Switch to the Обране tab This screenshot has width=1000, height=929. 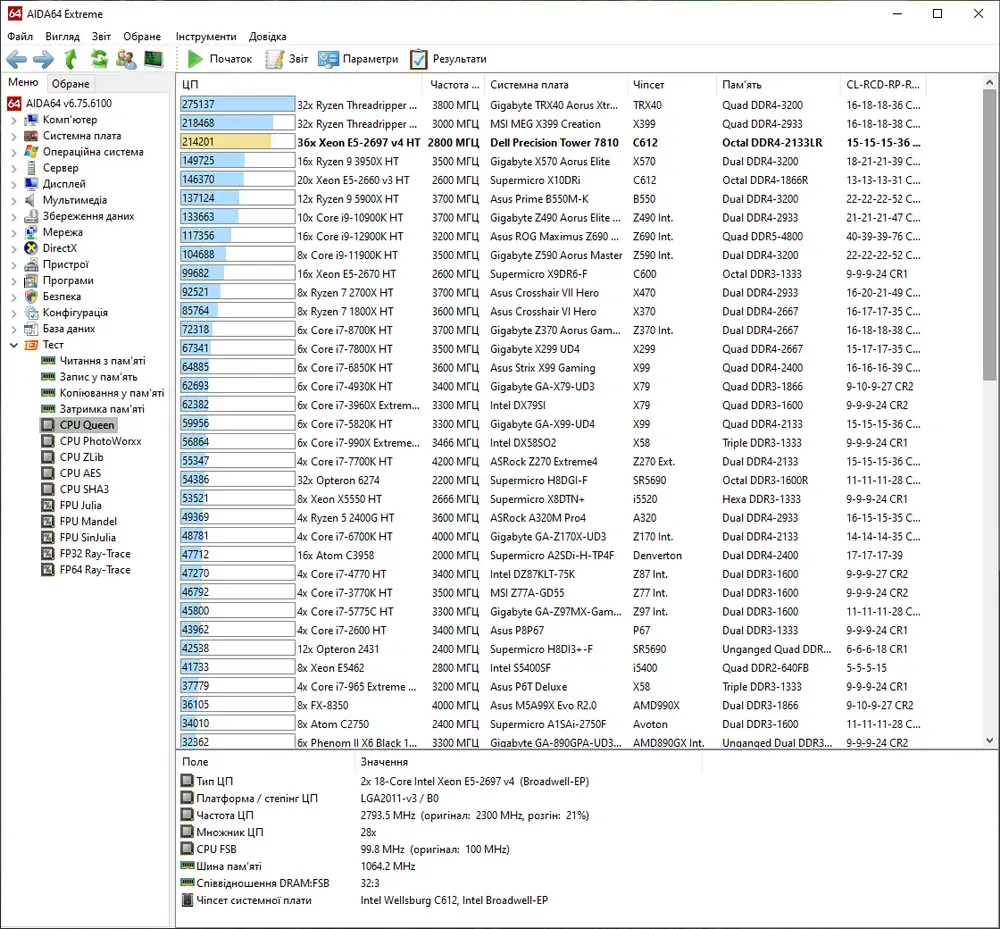(71, 84)
